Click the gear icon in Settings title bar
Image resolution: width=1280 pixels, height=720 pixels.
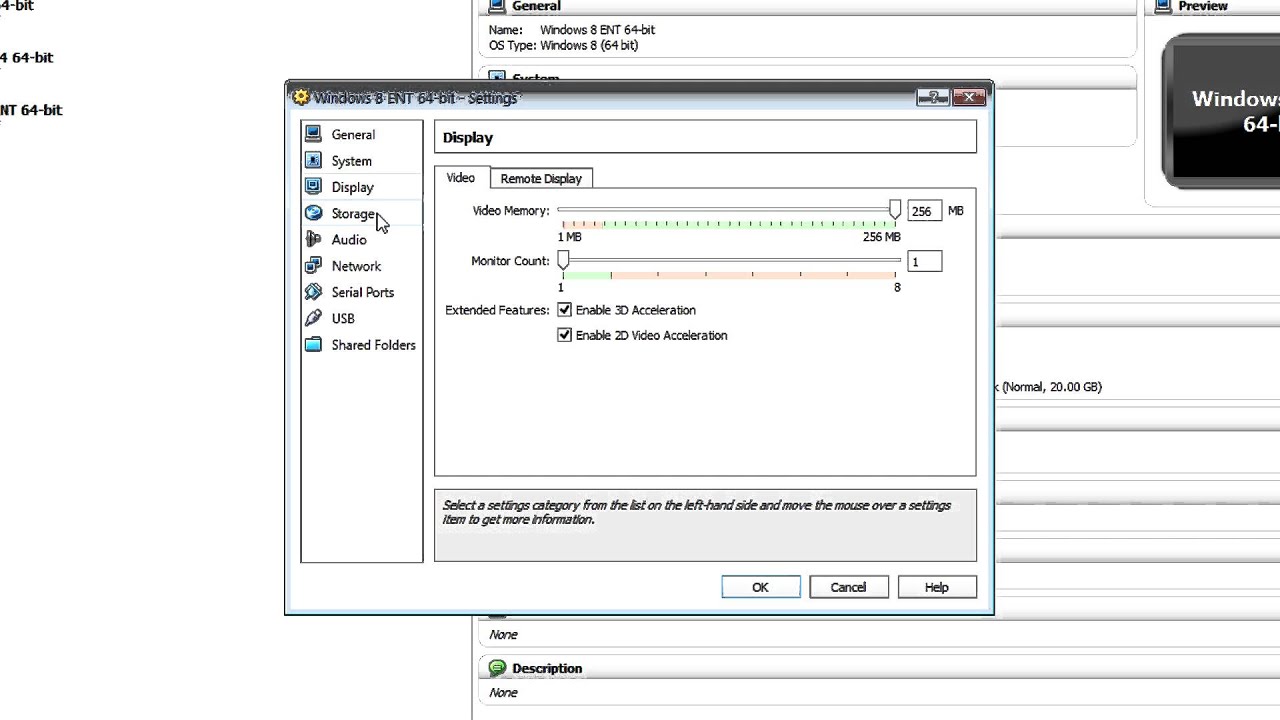[300, 98]
